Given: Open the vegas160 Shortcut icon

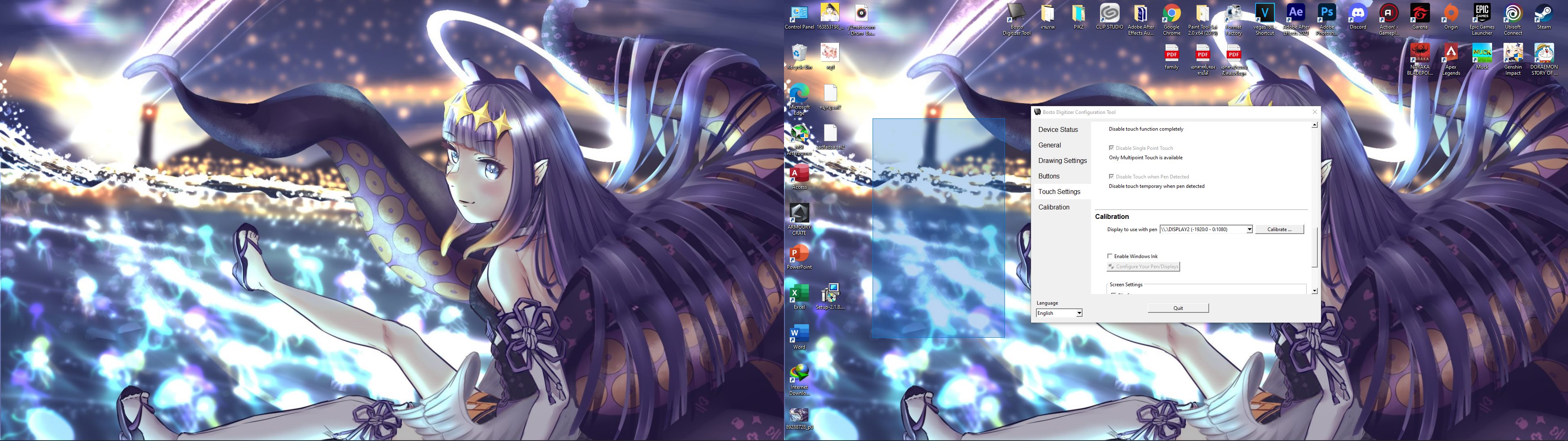Looking at the screenshot, I should coord(1265,18).
